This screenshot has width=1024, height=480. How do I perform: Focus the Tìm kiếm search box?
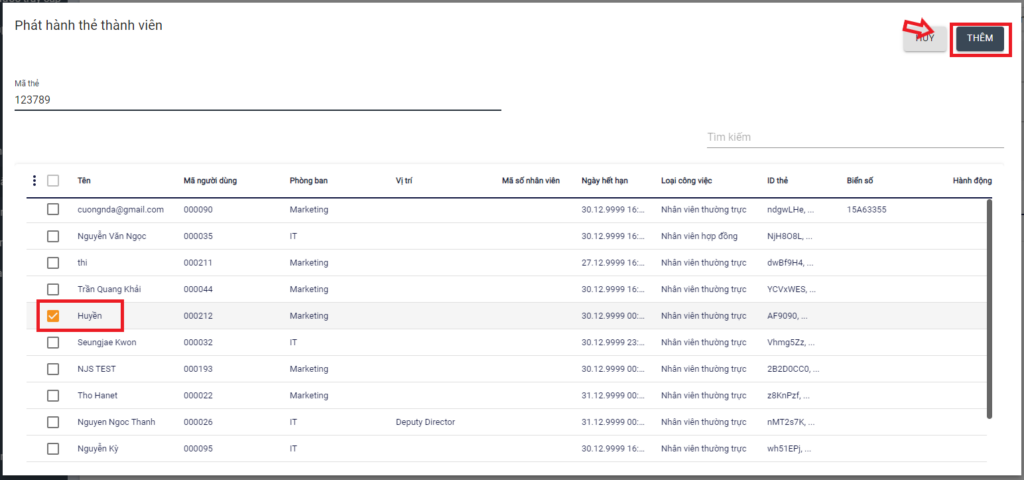click(x=849, y=137)
